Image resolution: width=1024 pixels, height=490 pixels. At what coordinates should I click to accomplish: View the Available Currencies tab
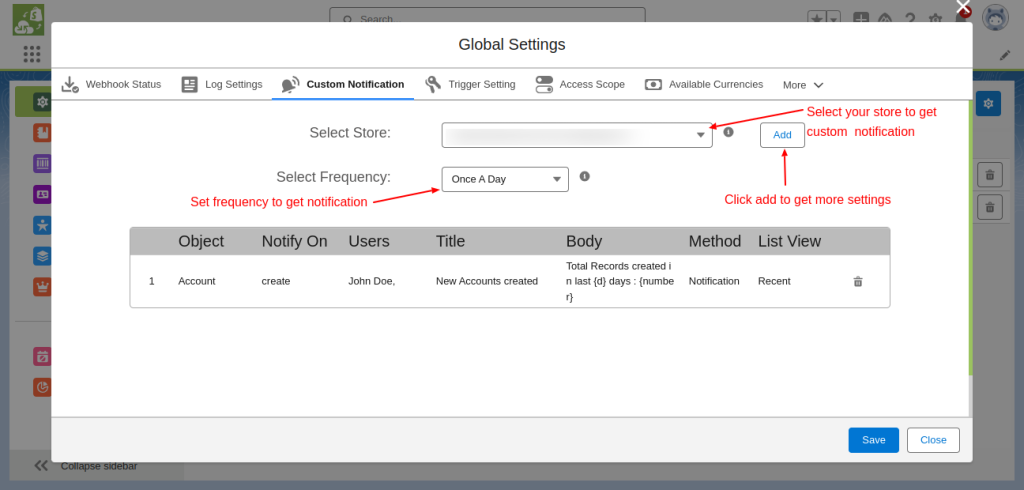tap(704, 85)
